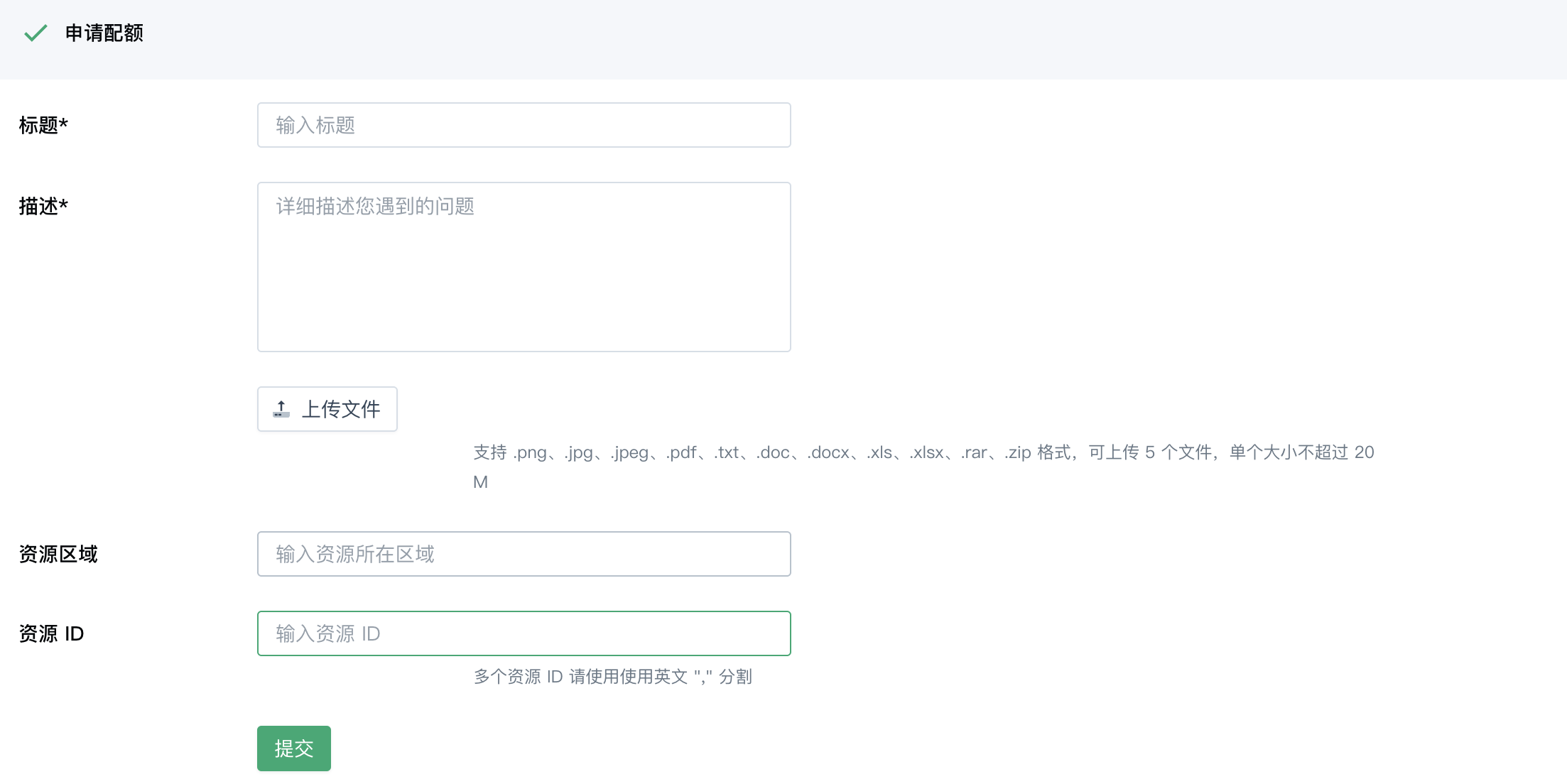The height and width of the screenshot is (784, 1567).
Task: Click the .zip 格式 text in upload hint
Action: point(1037,452)
